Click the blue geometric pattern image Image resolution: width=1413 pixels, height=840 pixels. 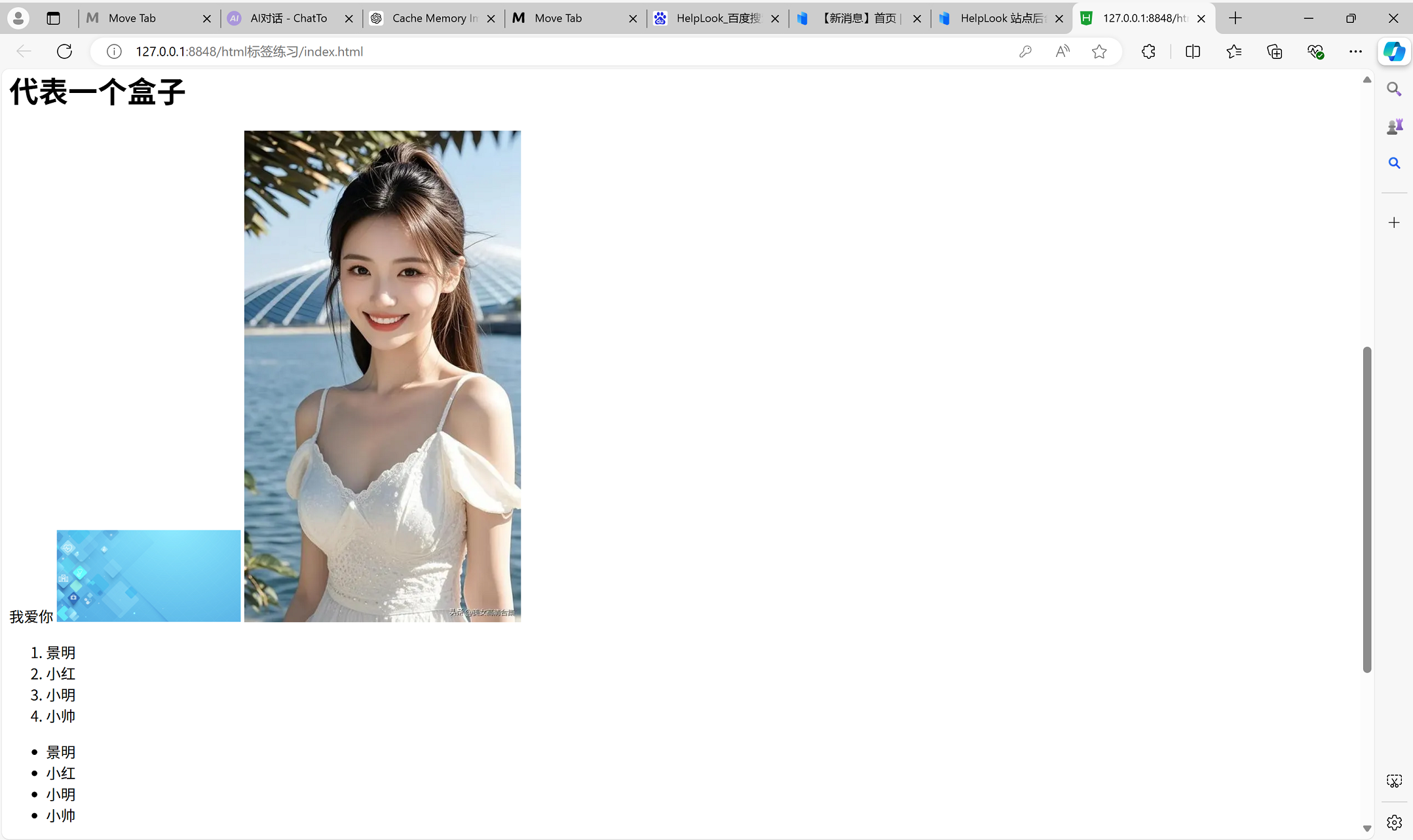tap(149, 575)
